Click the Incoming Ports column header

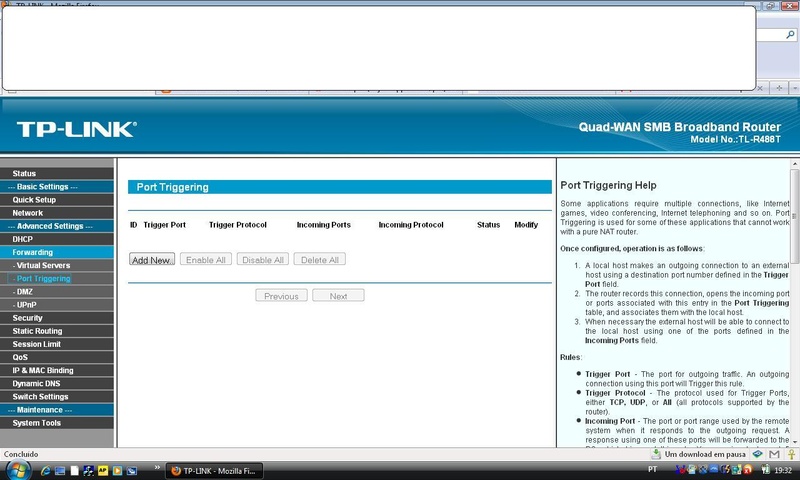(323, 224)
